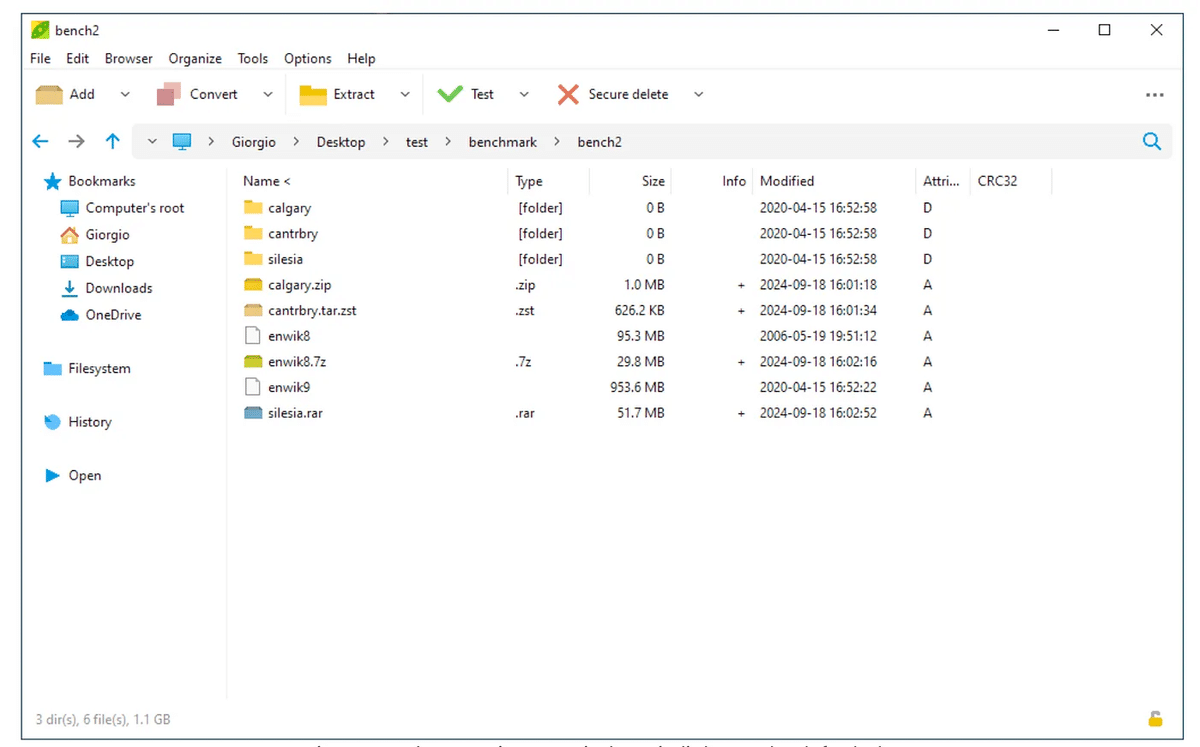The image size is (1200, 747).
Task: Open the Options menu
Action: point(308,59)
